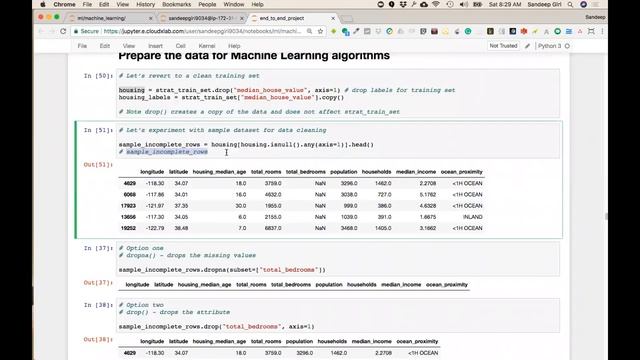The height and width of the screenshot is (360, 640).
Task: Click the zoom magnifier in address bar
Action: (x=309, y=31)
